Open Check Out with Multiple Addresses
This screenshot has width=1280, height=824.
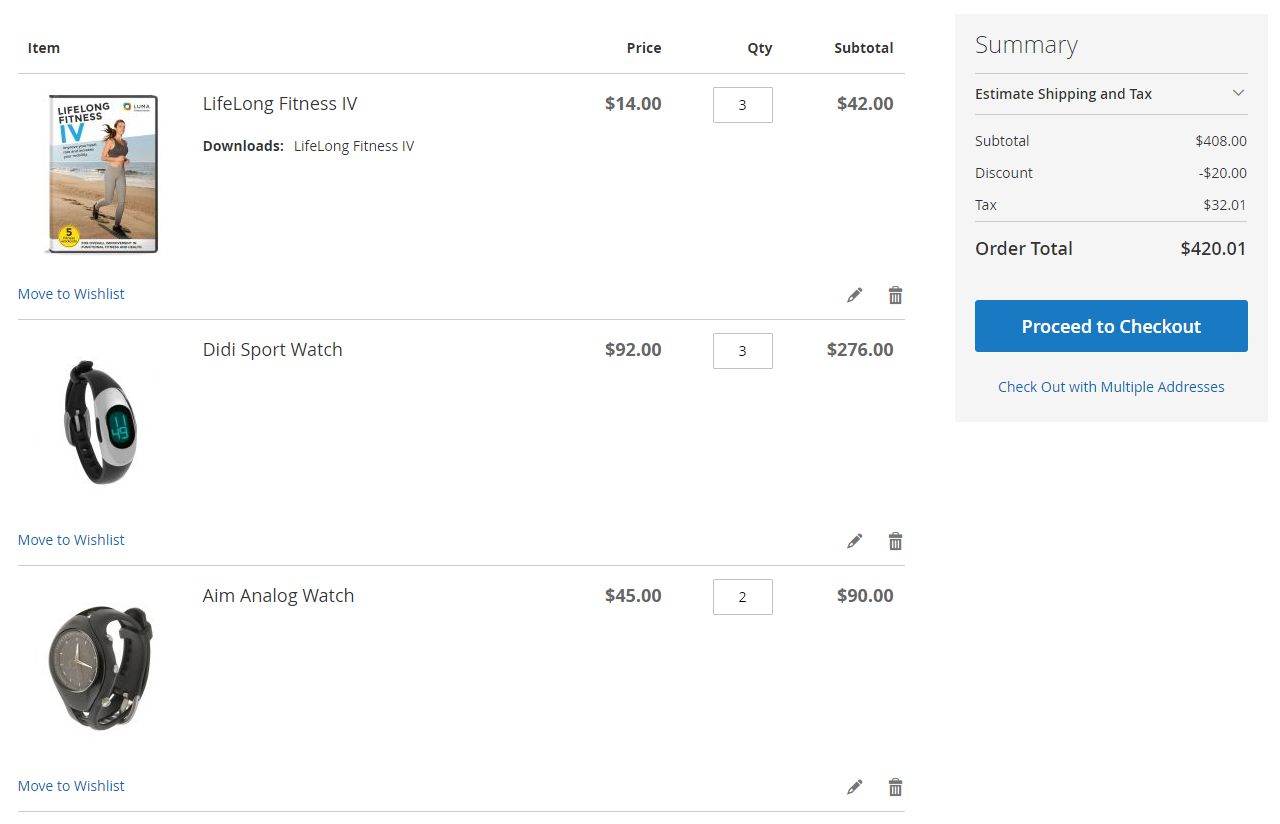[1111, 387]
